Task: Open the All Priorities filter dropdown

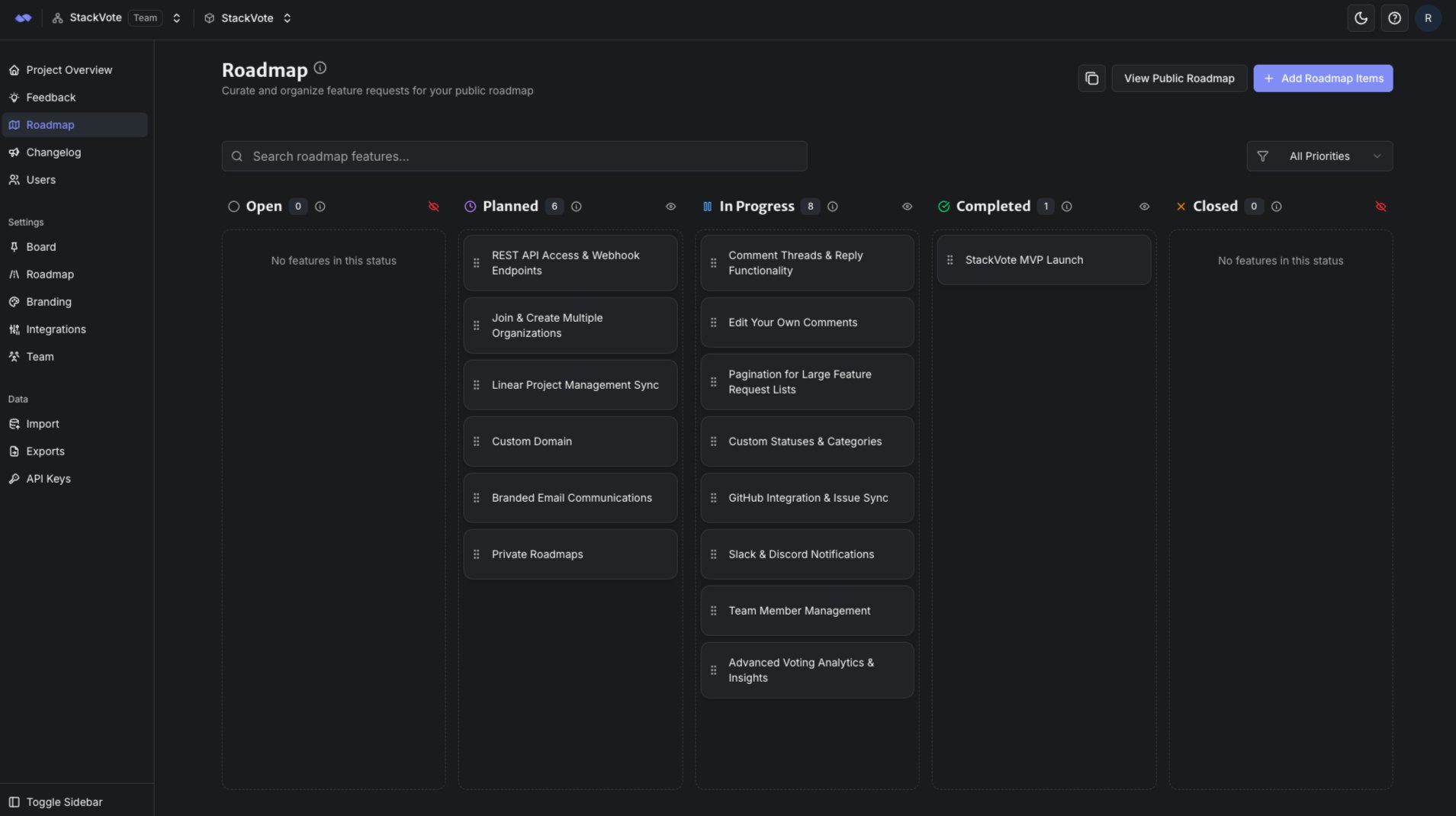Action: (1319, 156)
